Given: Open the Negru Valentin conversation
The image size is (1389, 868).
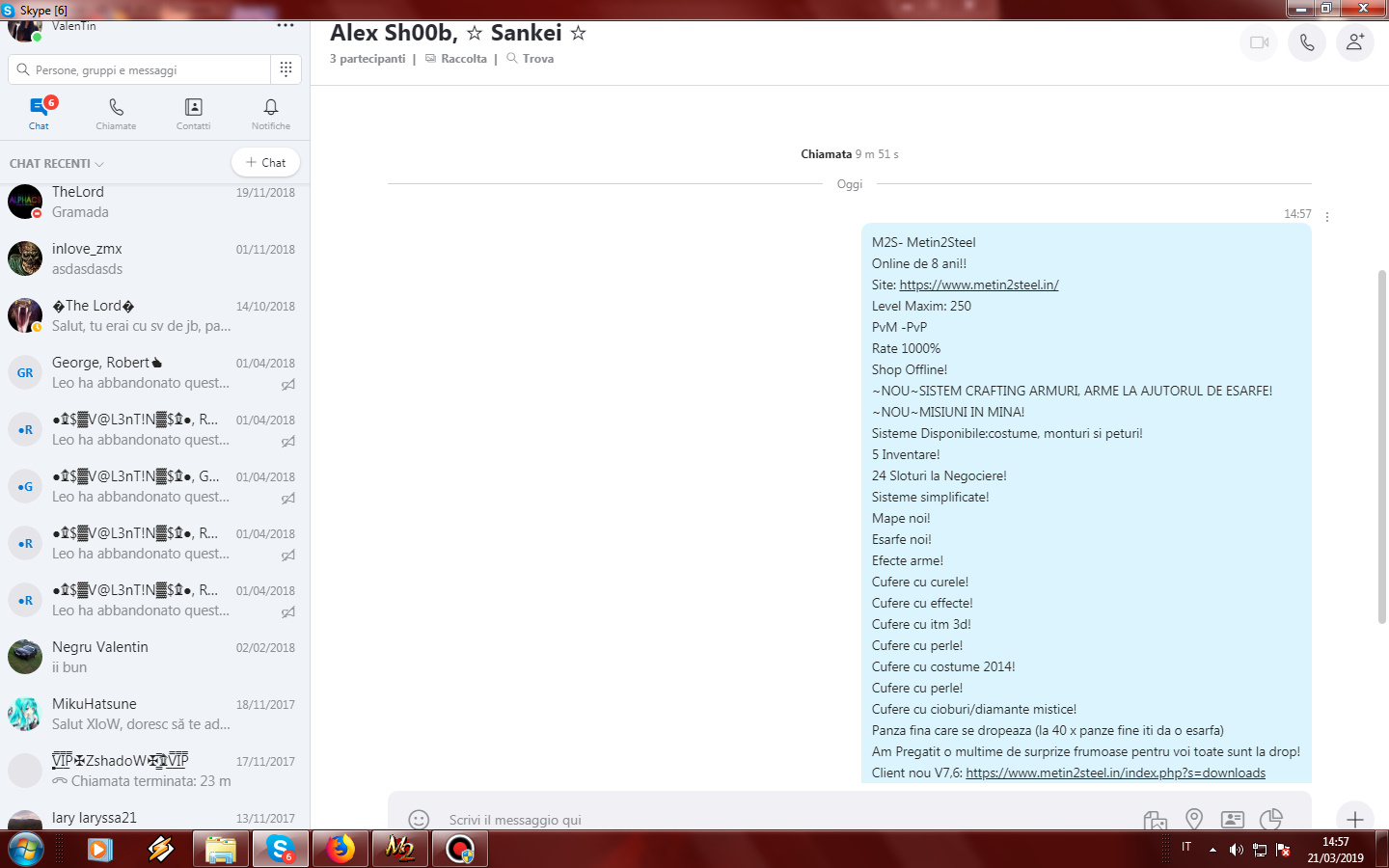Looking at the screenshot, I should (154, 657).
